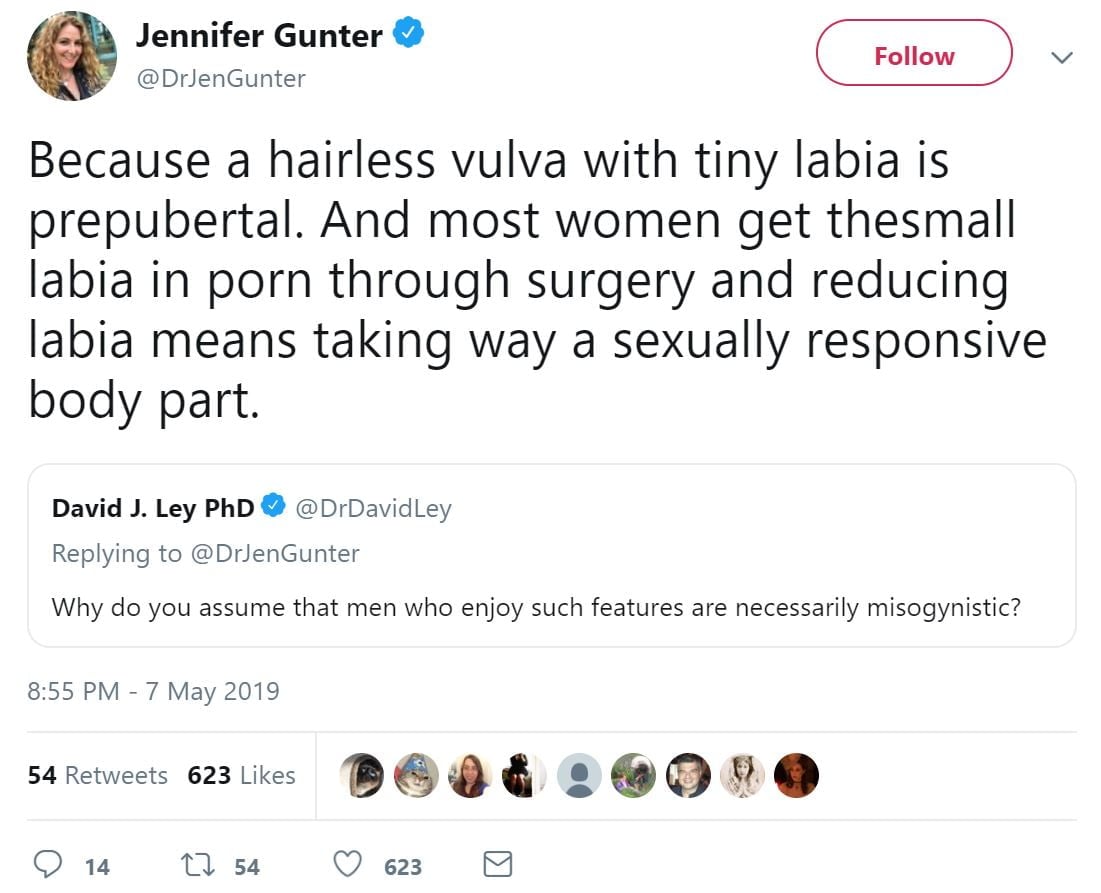The height and width of the screenshot is (893, 1101).
Task: Open Jennifer Gunter's profile picture
Action: 72,56
